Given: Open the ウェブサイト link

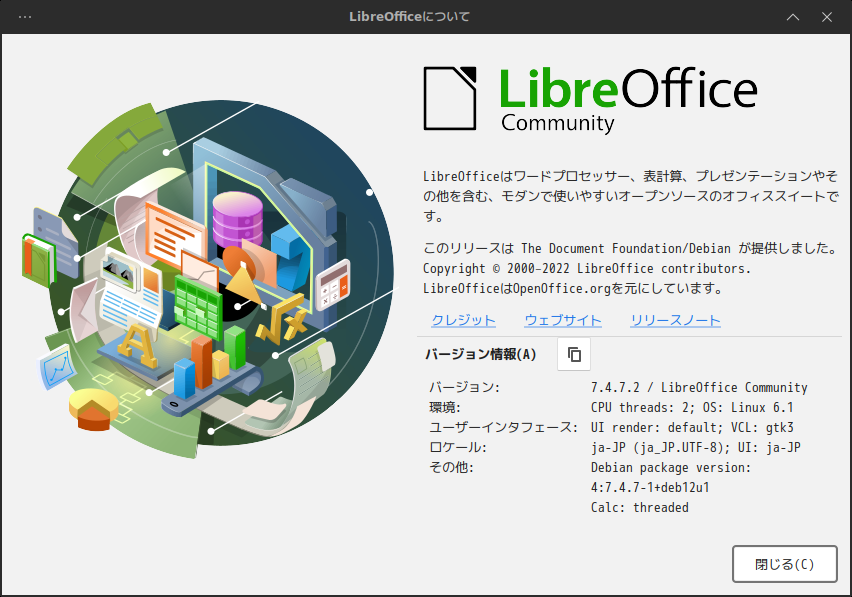Looking at the screenshot, I should coord(563,320).
